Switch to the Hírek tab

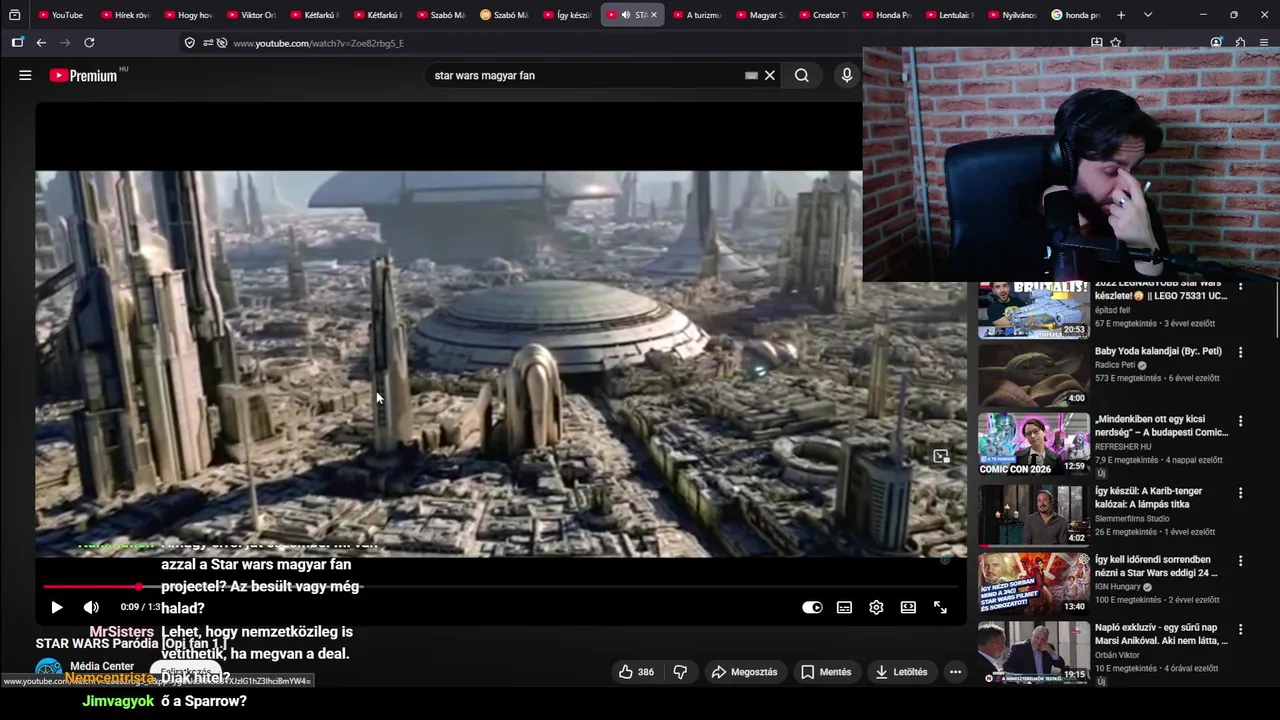(124, 15)
